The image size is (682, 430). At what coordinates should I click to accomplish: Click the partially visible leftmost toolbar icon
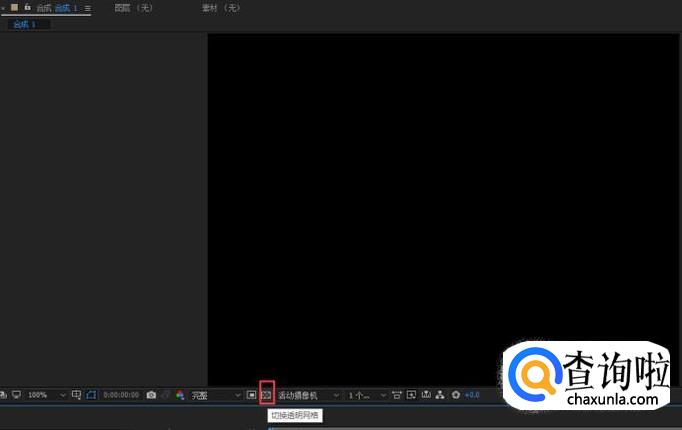3,395
